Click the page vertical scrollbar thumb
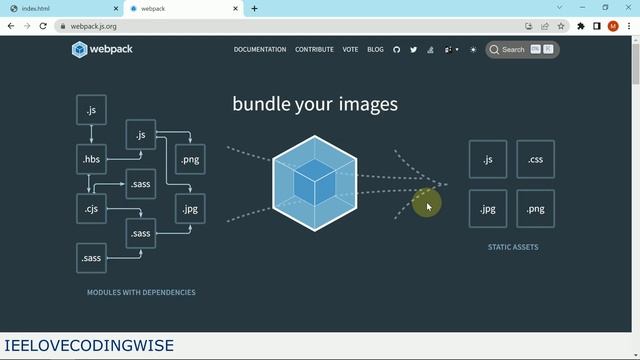This screenshot has width=640, height=360. pyautogui.click(x=636, y=63)
